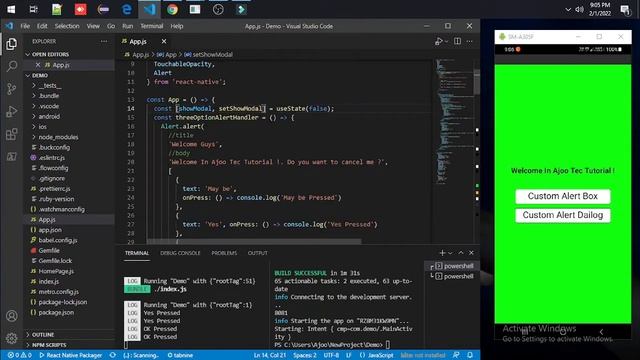This screenshot has width=640, height=360.
Task: Create a new terminal with plus icon
Action: point(442,253)
